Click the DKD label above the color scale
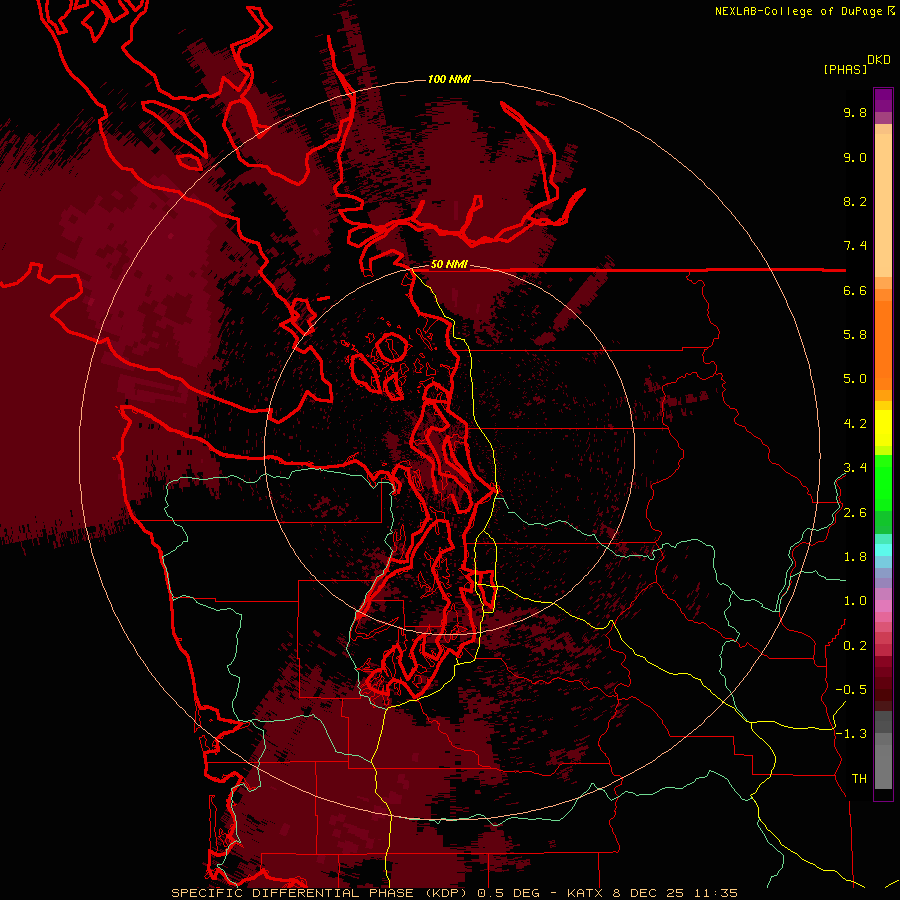Screen dimensions: 900x900 coord(879,60)
